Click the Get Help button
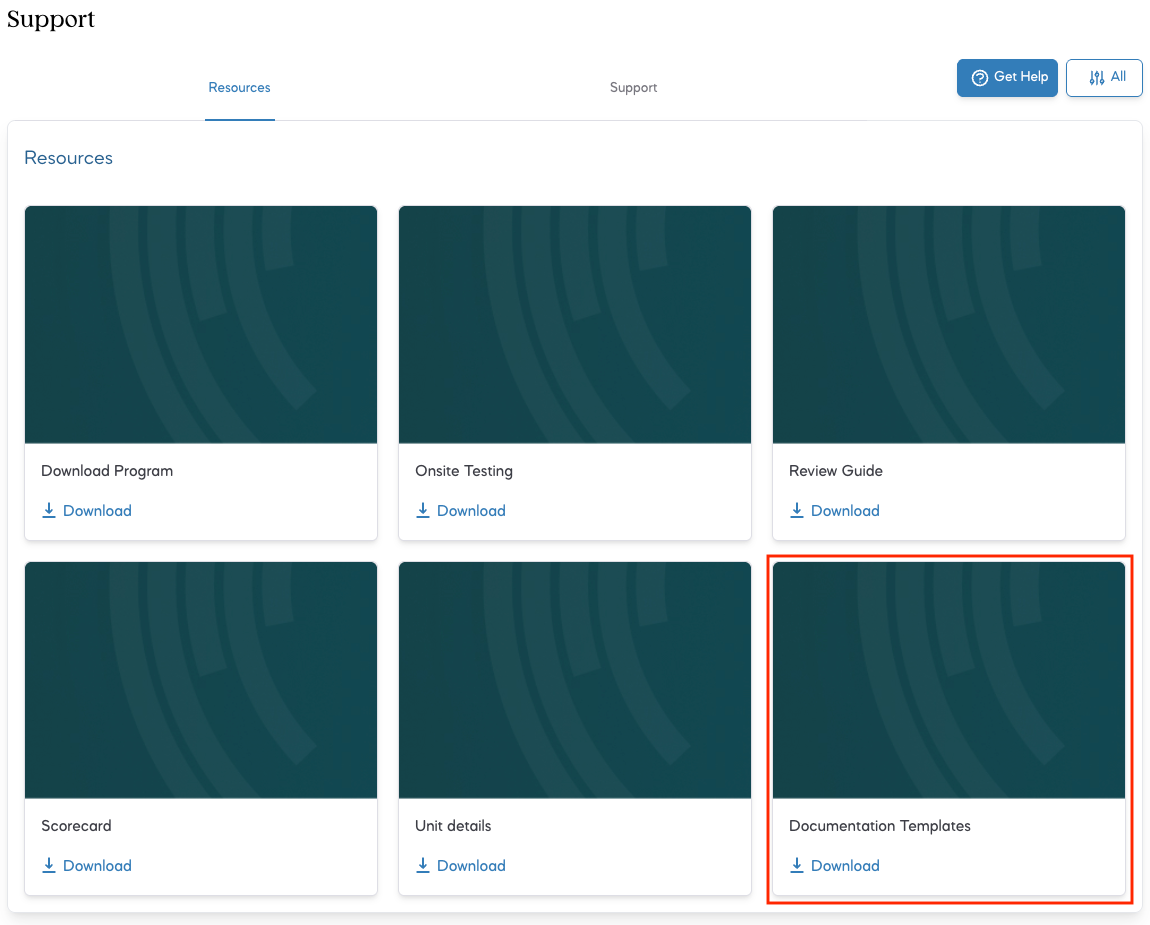The image size is (1150, 925). pos(1007,78)
